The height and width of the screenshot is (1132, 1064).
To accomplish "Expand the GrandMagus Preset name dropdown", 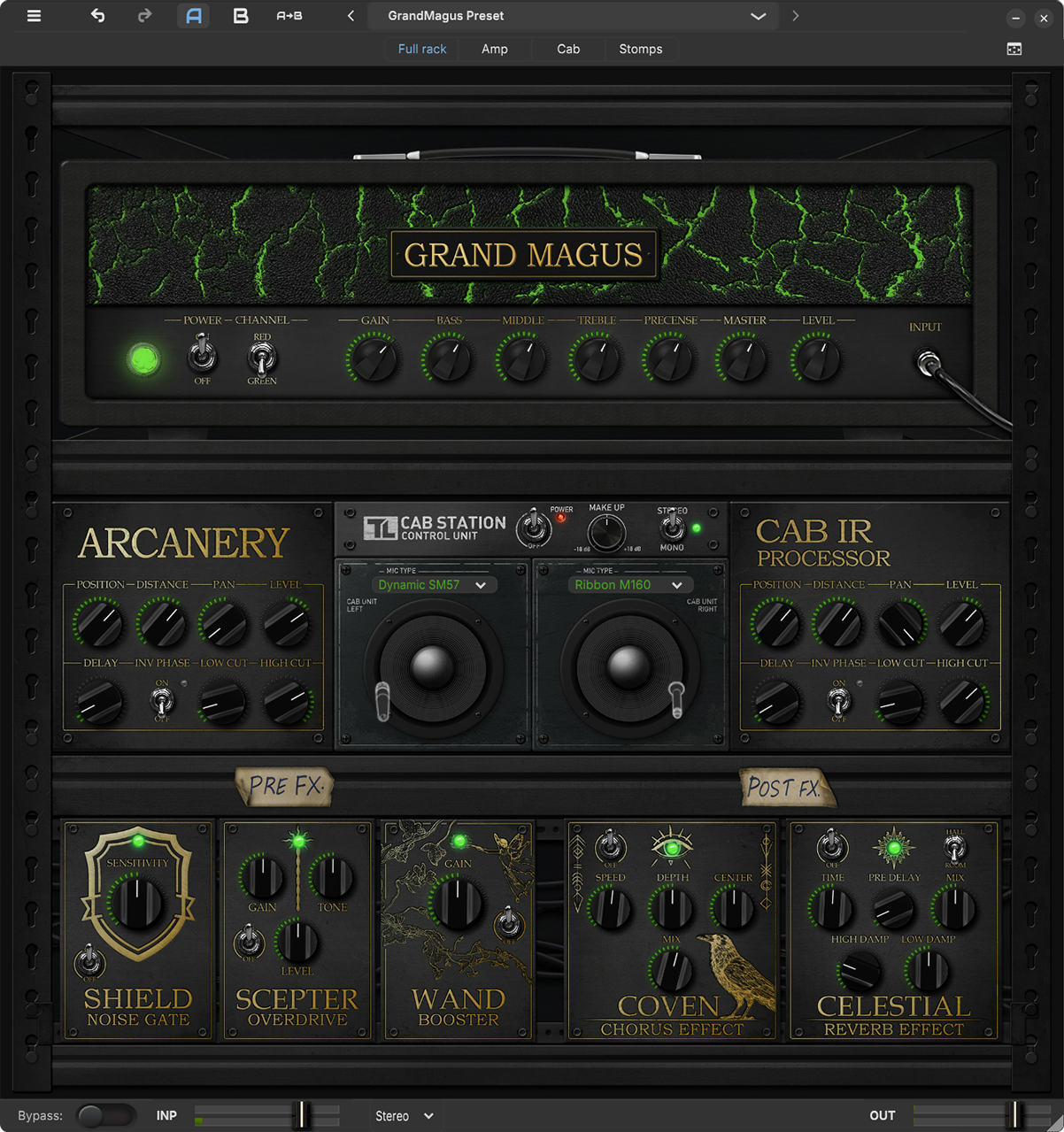I will tap(759, 15).
